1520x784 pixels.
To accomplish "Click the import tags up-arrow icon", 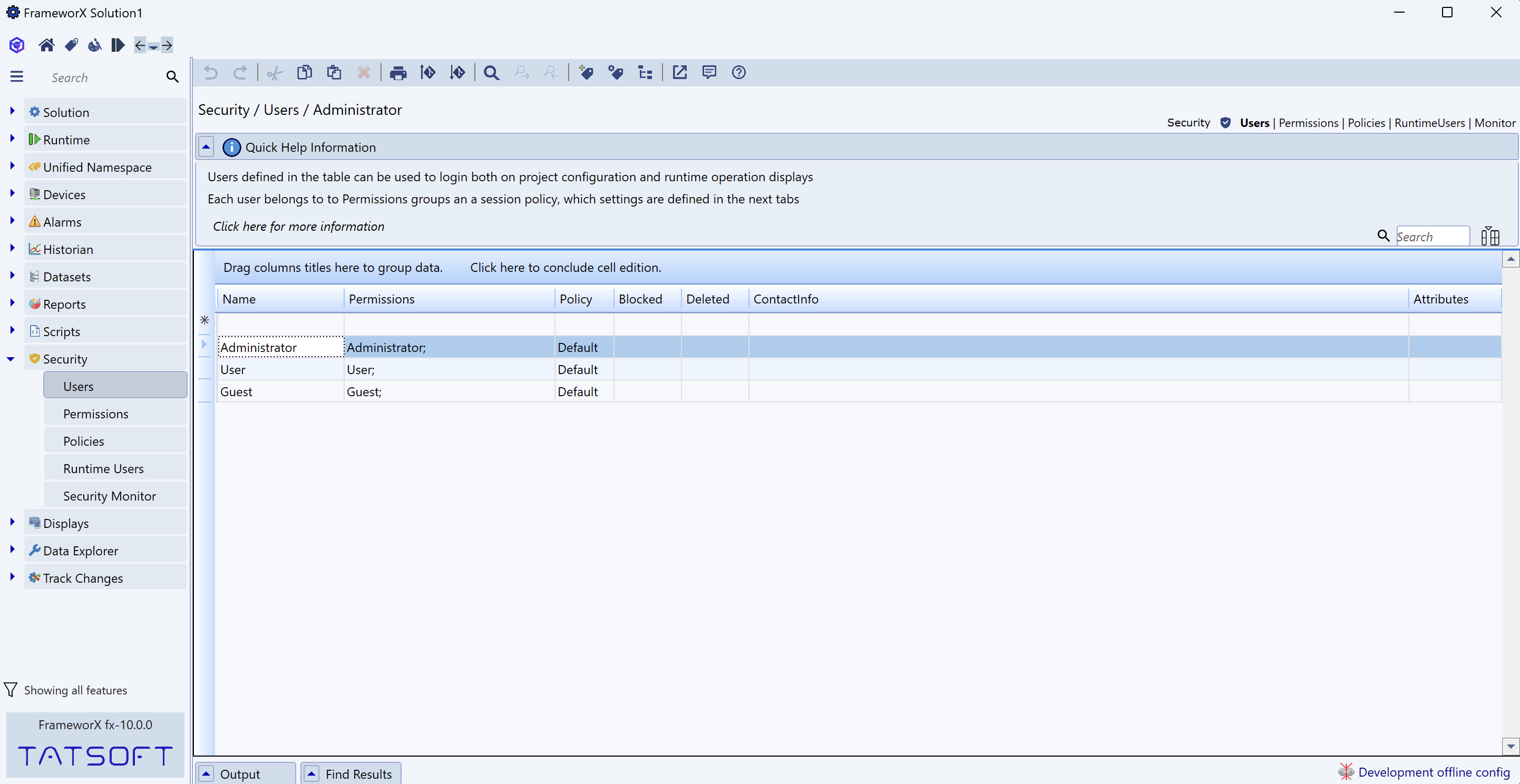I will 428,73.
